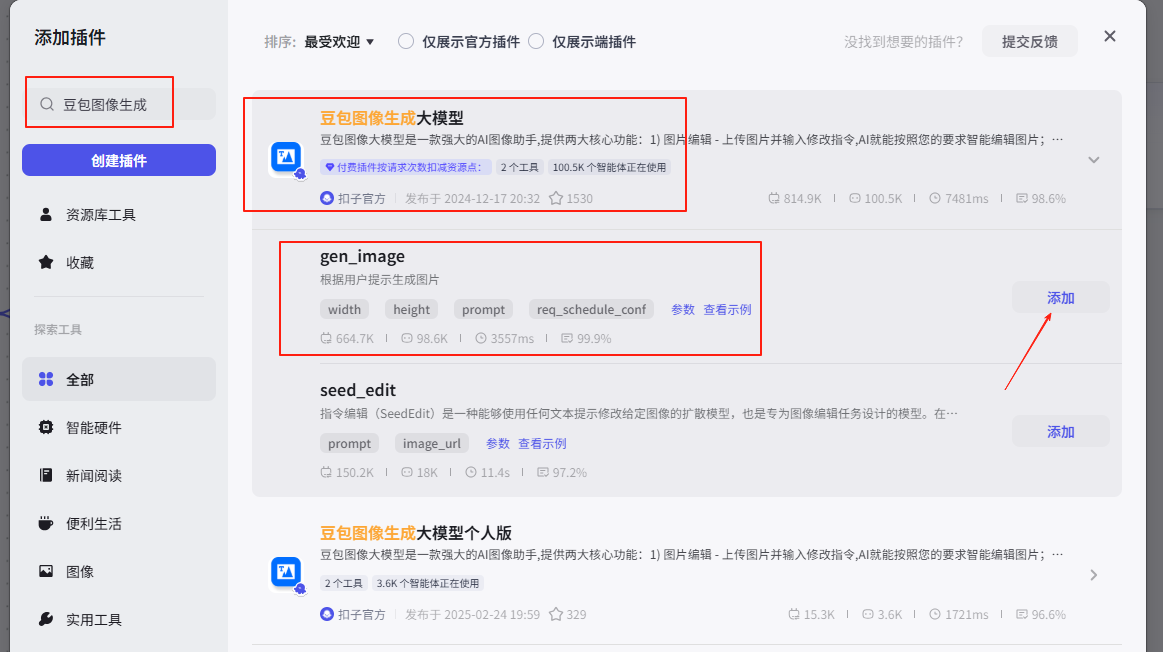Add the seed_edit tool
The width and height of the screenshot is (1163, 652).
[x=1061, y=432]
